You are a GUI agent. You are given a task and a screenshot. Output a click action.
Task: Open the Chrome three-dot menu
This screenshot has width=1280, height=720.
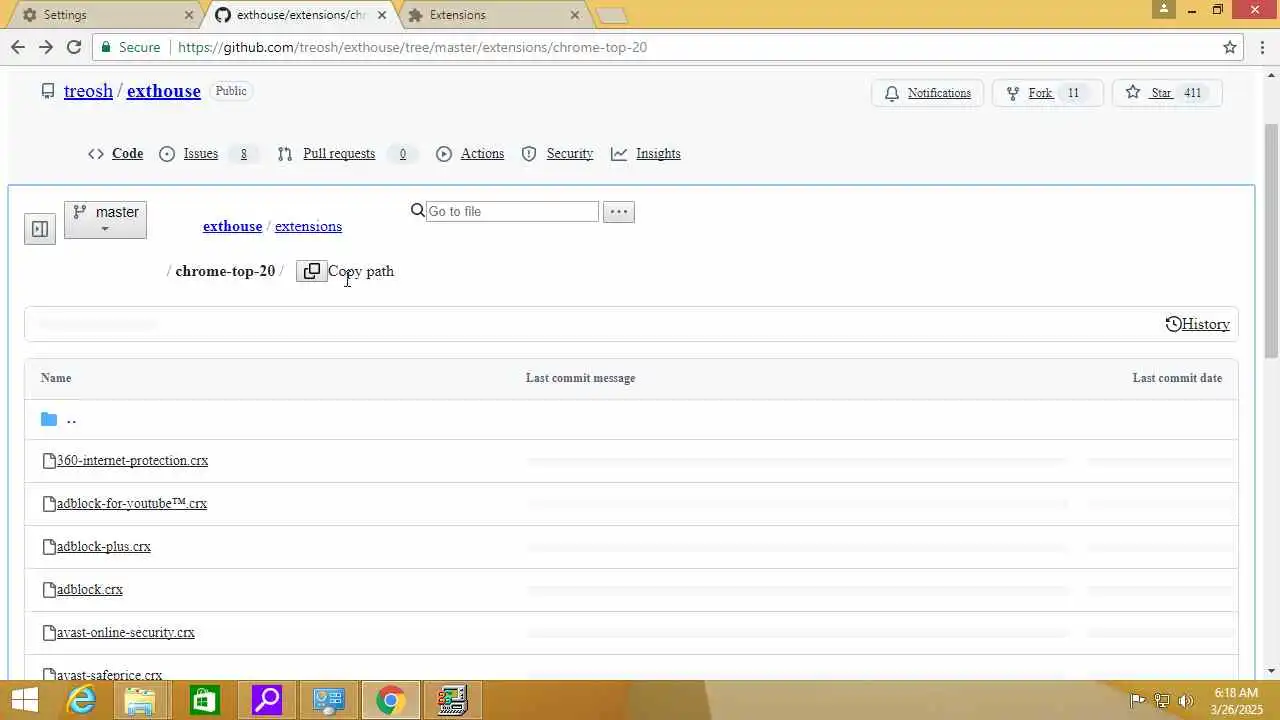coord(1261,47)
